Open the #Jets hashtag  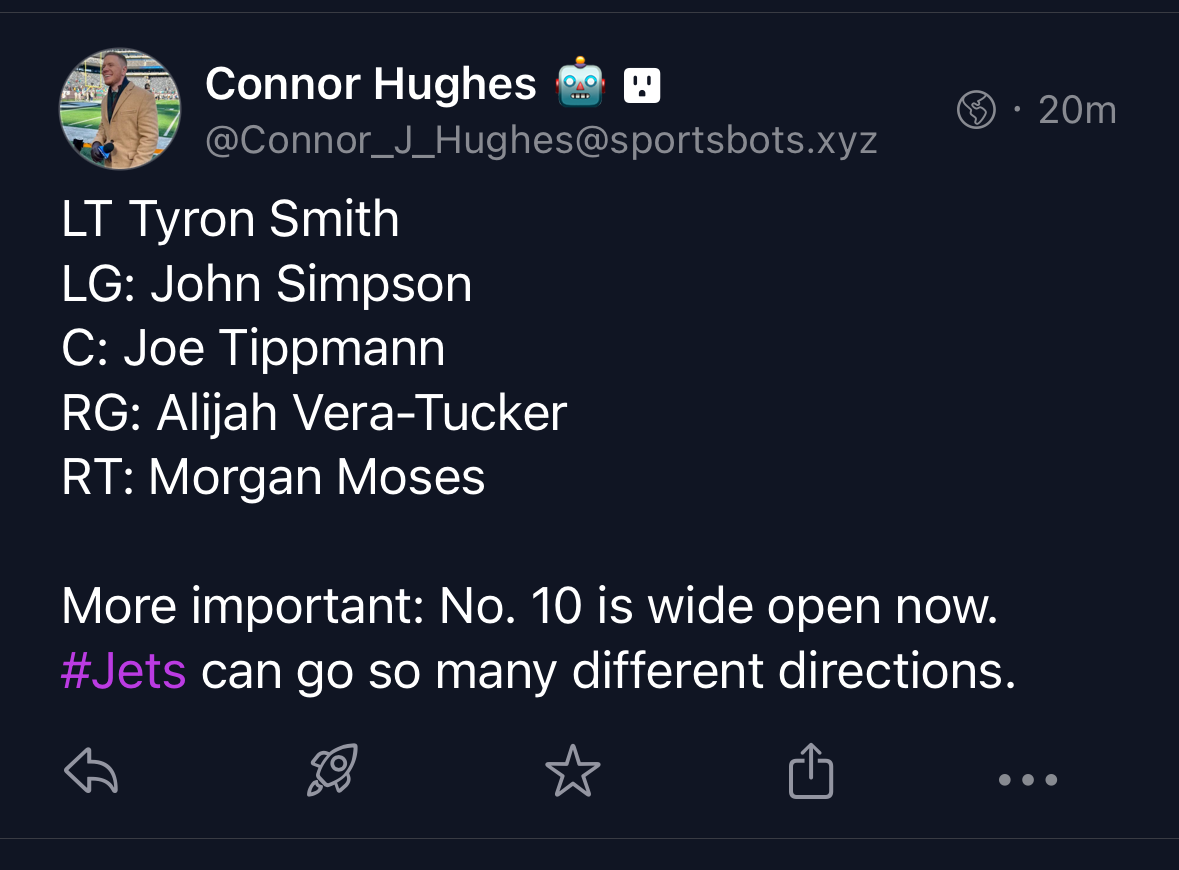(x=124, y=670)
